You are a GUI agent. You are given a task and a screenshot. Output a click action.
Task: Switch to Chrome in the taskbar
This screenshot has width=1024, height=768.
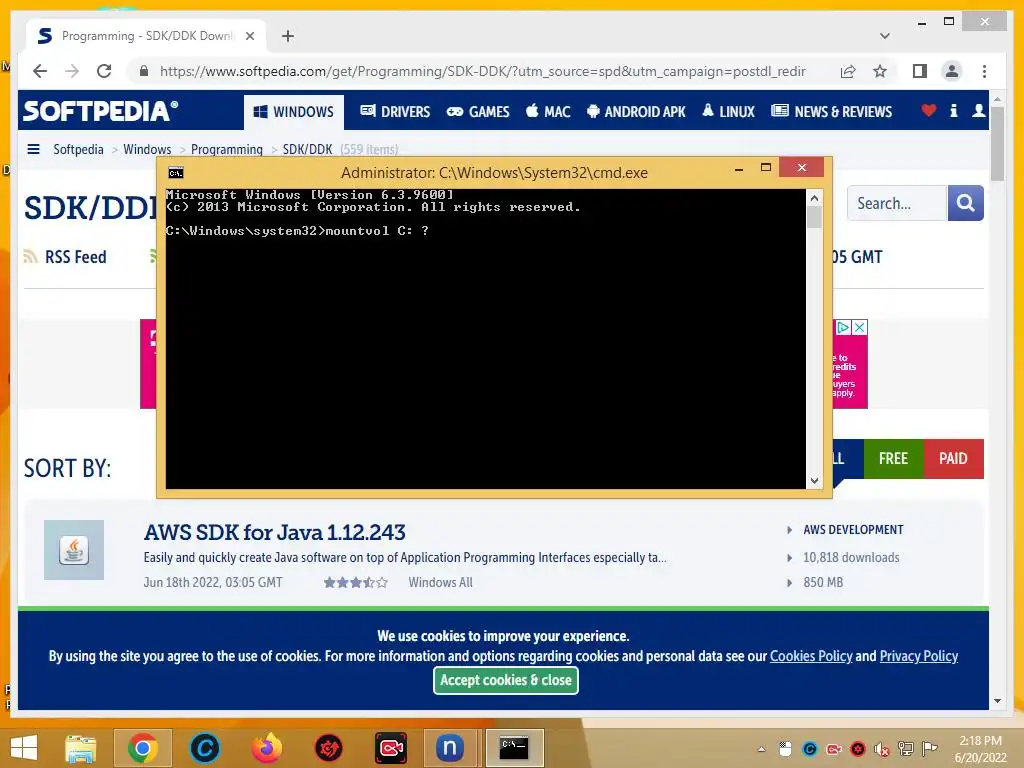pos(142,748)
